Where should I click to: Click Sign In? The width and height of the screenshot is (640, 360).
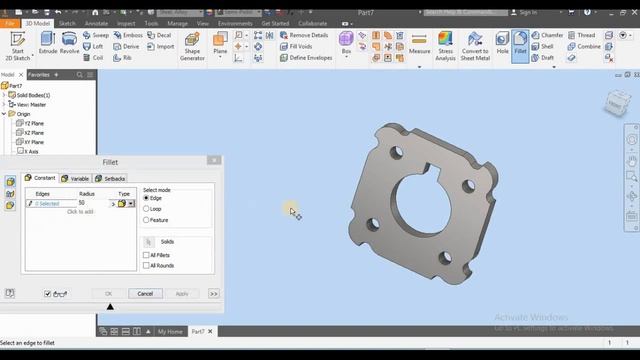coord(524,13)
